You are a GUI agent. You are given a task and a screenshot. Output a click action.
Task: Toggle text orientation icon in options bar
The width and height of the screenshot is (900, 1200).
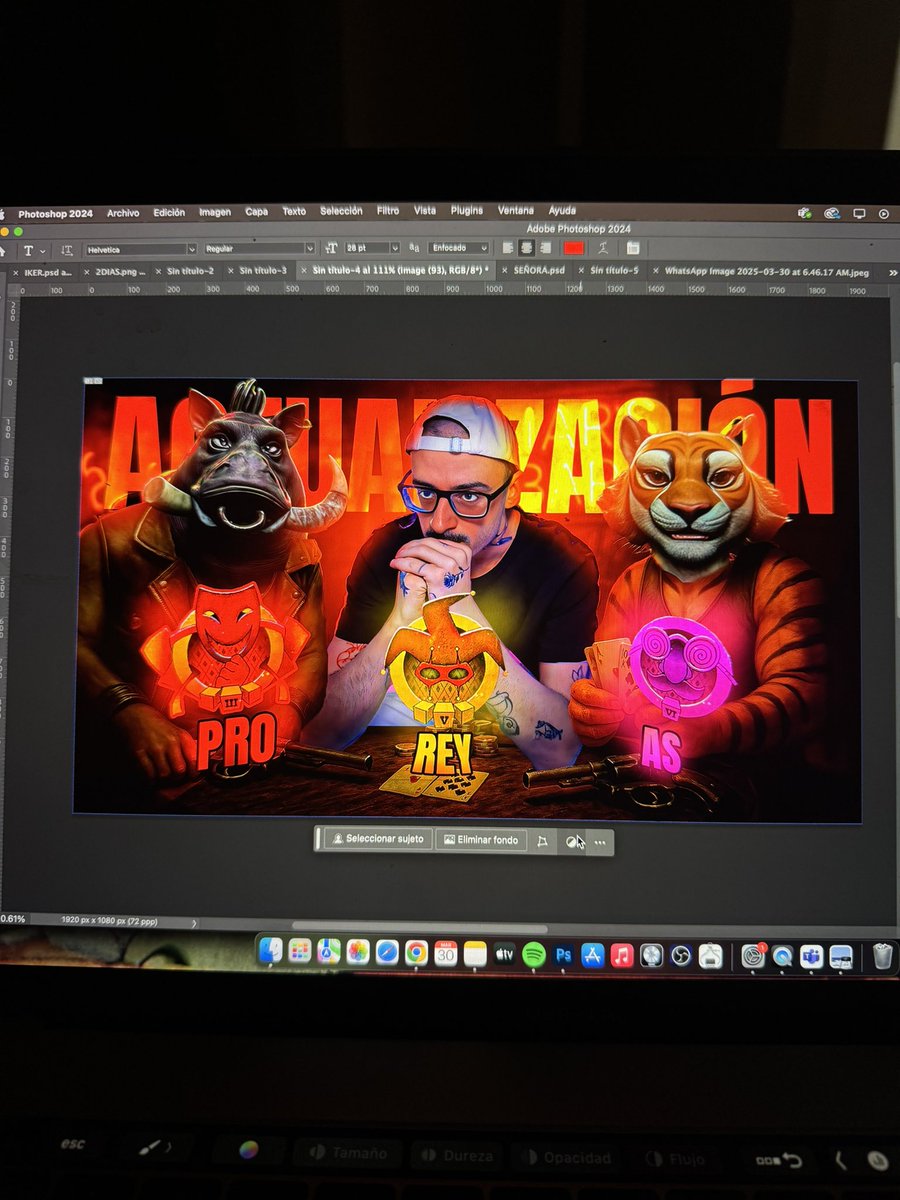[x=67, y=249]
